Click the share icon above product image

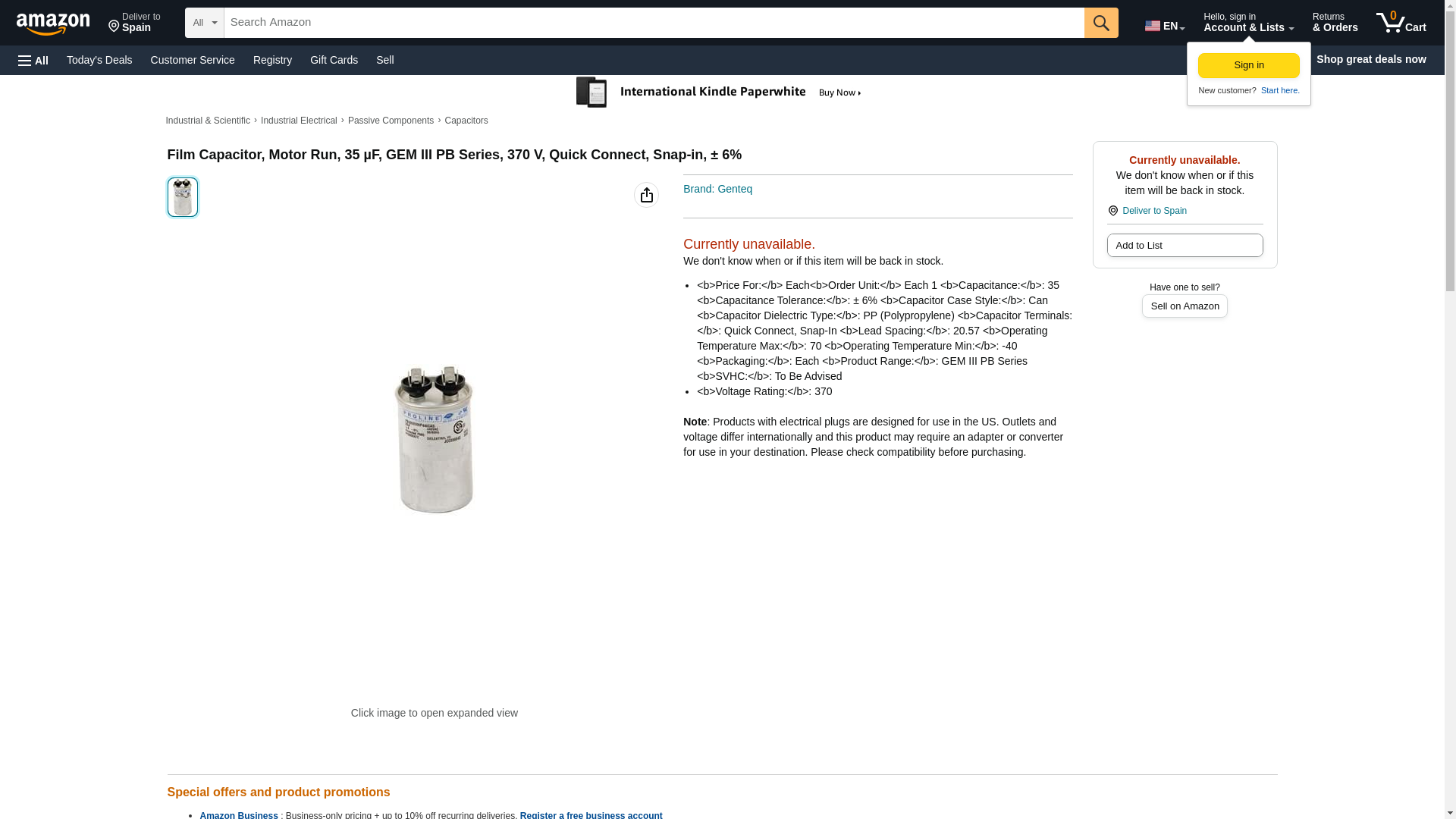click(x=647, y=195)
